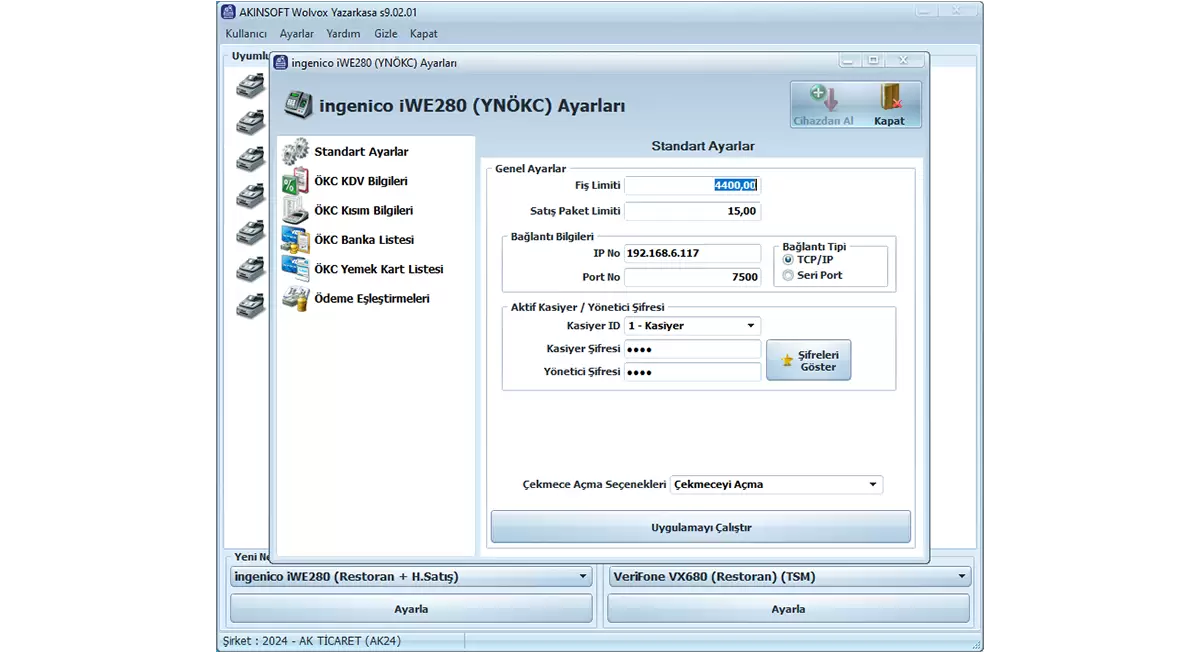Open ÖKC KDV Bilgileri icon in sidebar
Image resolution: width=1200 pixels, height=653 pixels.
pyautogui.click(x=295, y=182)
